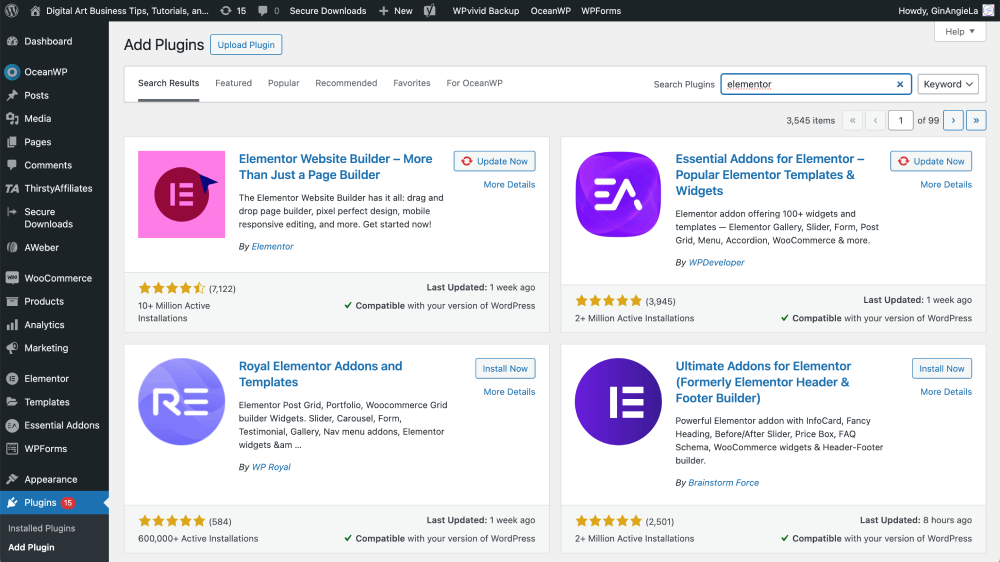
Task: Open the Royal Elementor RE logo thumbnail
Action: click(182, 402)
